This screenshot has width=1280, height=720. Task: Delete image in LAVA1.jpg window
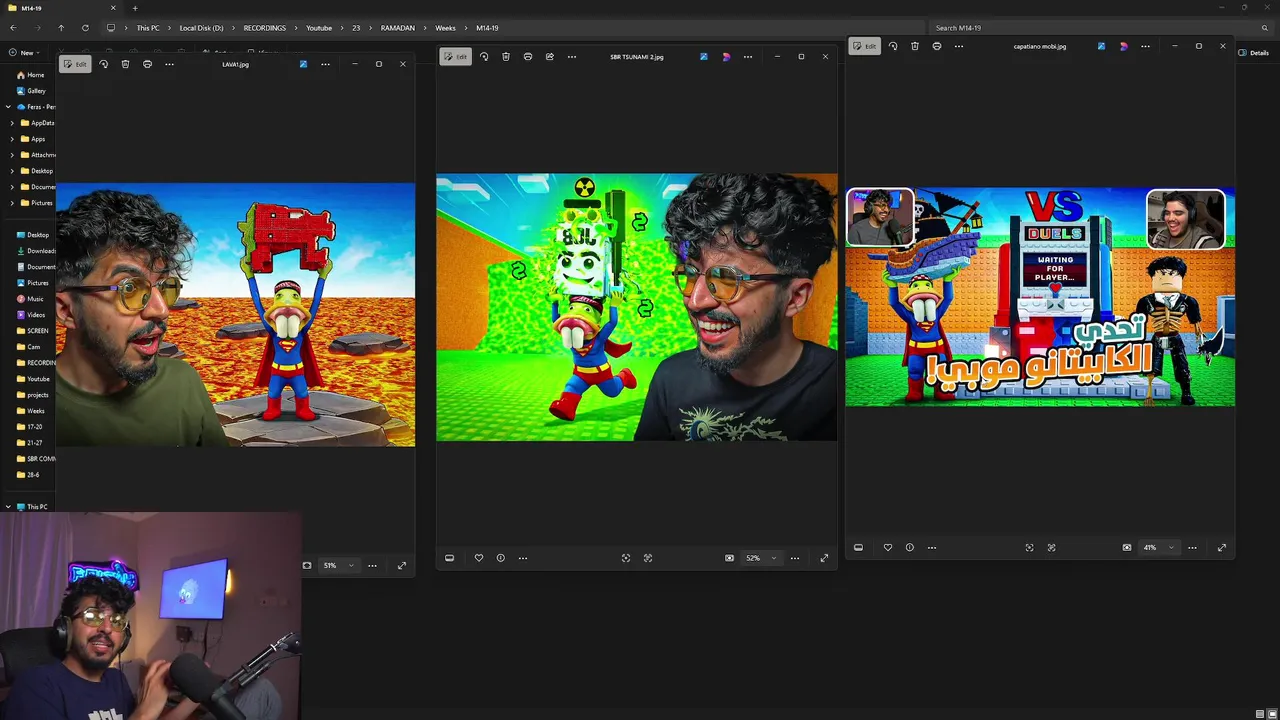(x=125, y=64)
